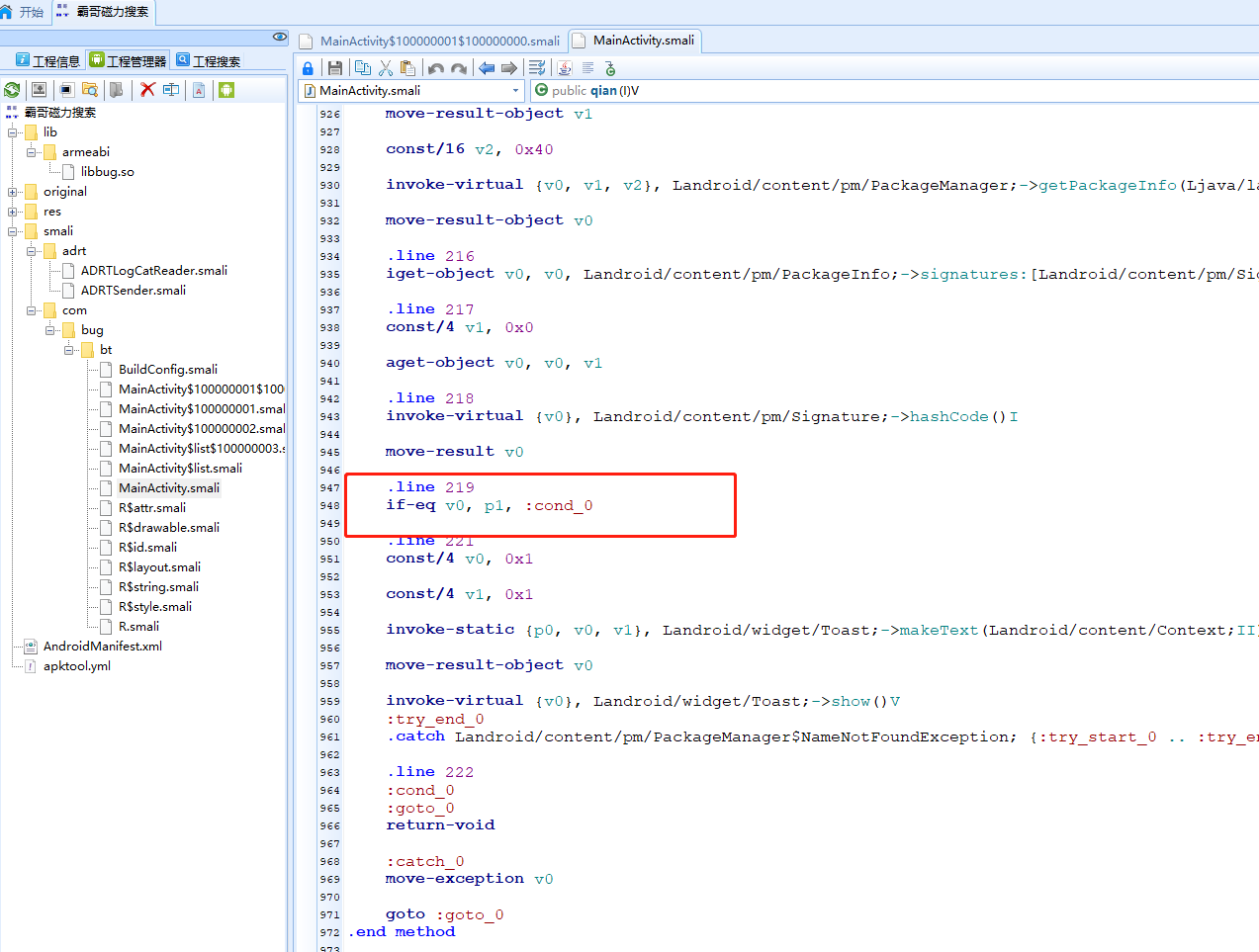This screenshot has width=1259, height=952.
Task: Select AndroidManifest.xml in the project tree
Action: (x=102, y=647)
